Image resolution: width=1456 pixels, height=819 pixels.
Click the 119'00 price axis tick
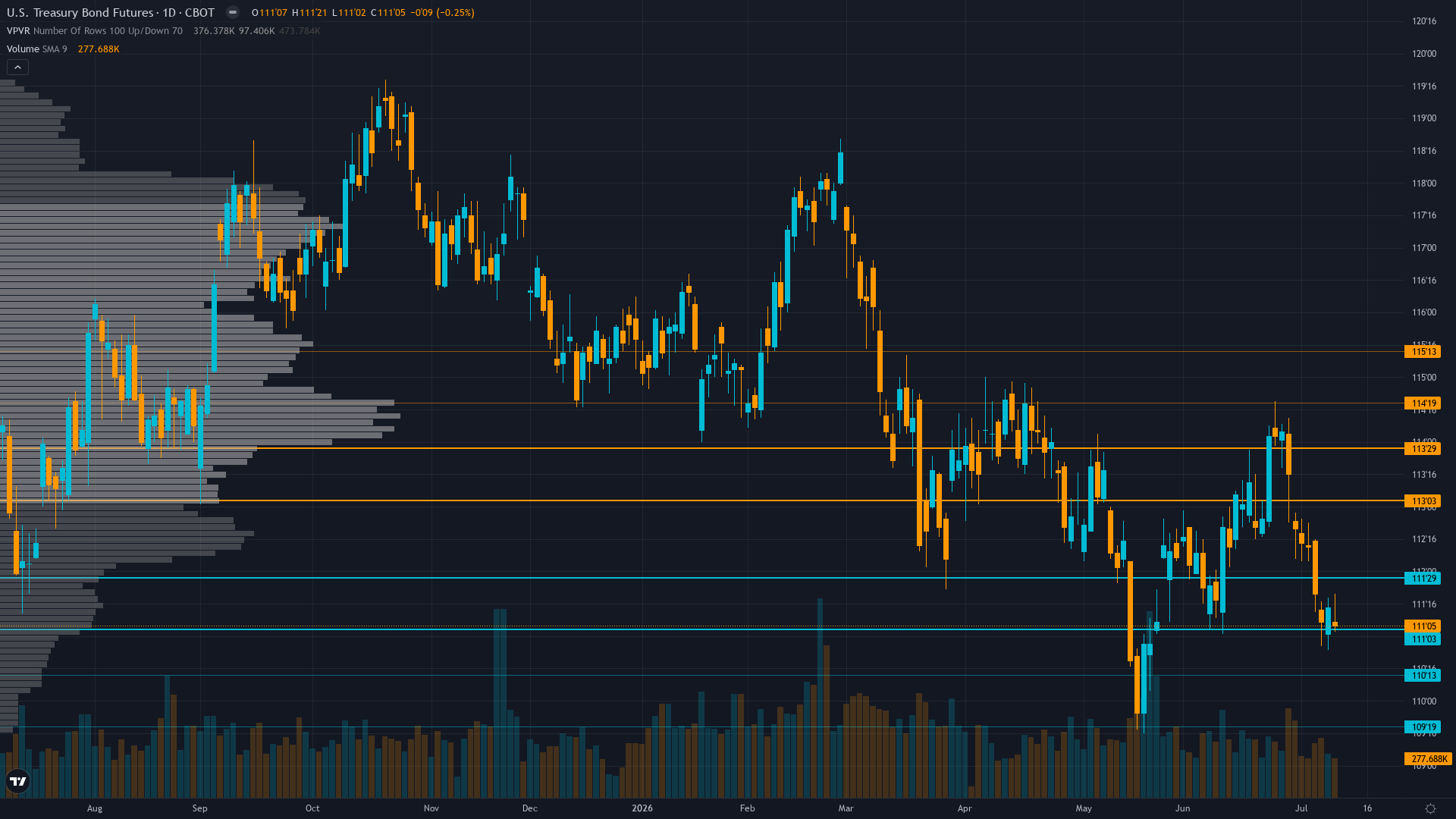(1424, 118)
